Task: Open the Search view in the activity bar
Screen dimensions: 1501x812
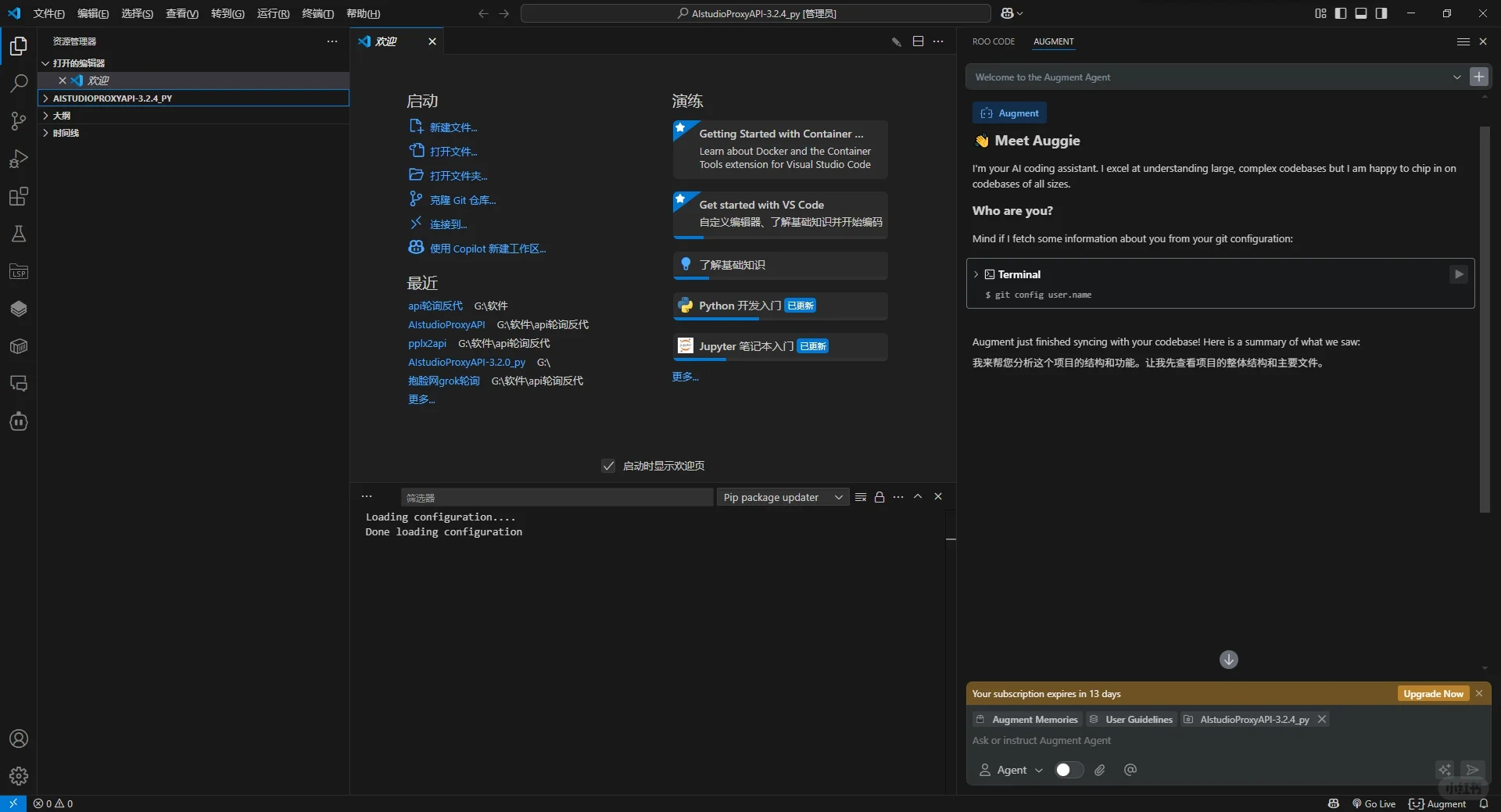Action: tap(19, 84)
